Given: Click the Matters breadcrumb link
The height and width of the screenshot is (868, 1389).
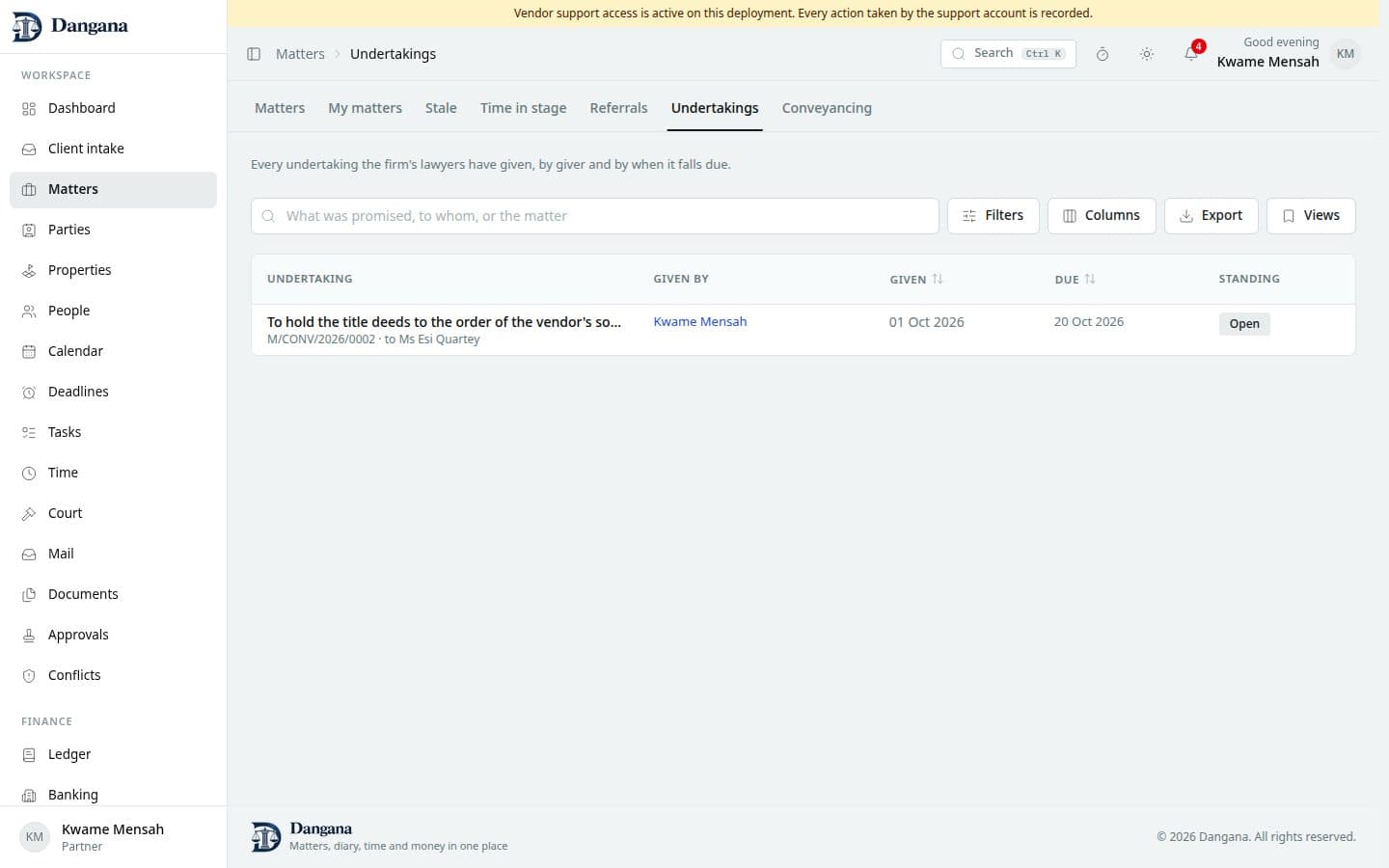Looking at the screenshot, I should tap(300, 54).
